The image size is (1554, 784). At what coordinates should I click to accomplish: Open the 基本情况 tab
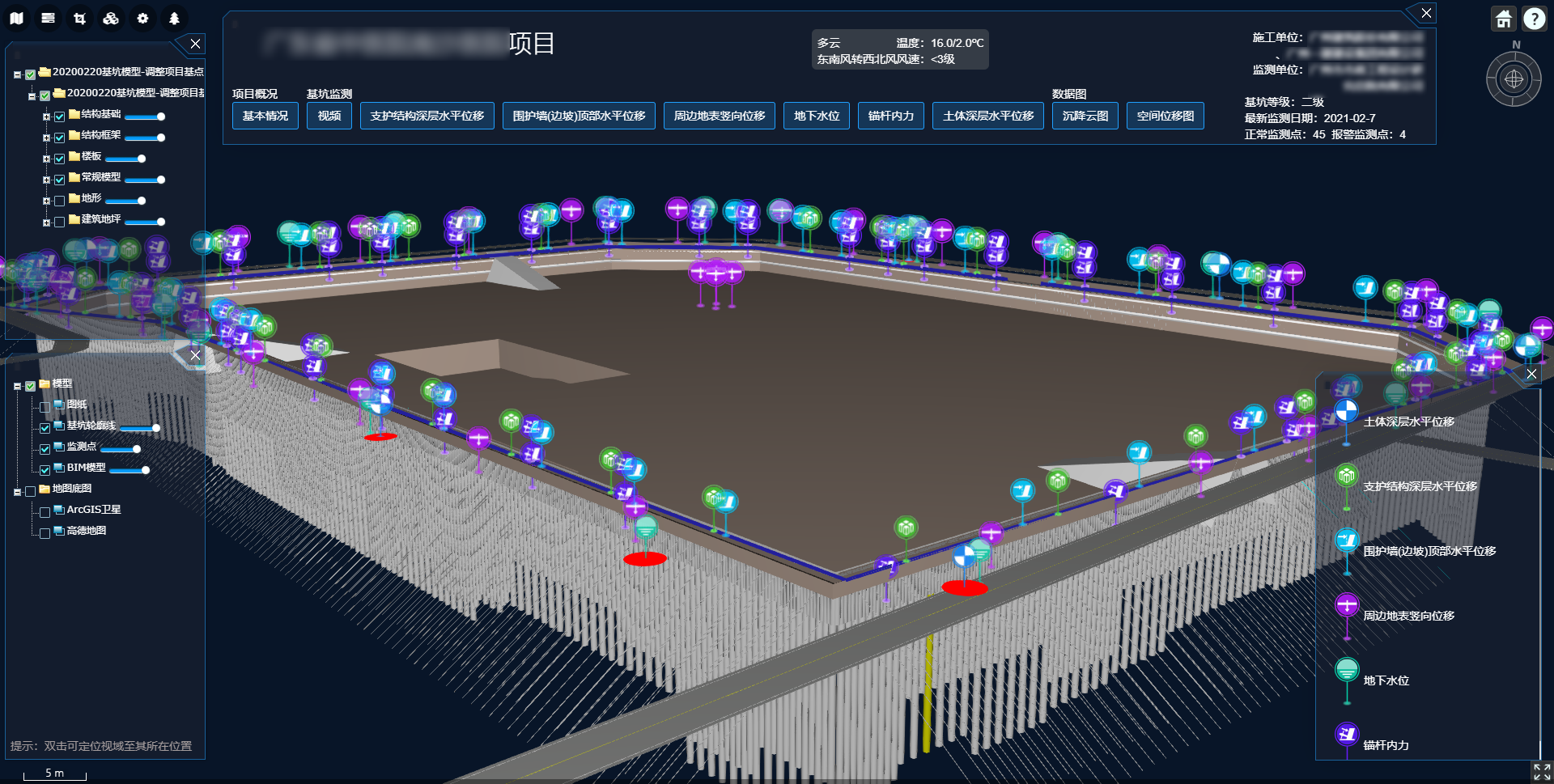click(x=265, y=117)
